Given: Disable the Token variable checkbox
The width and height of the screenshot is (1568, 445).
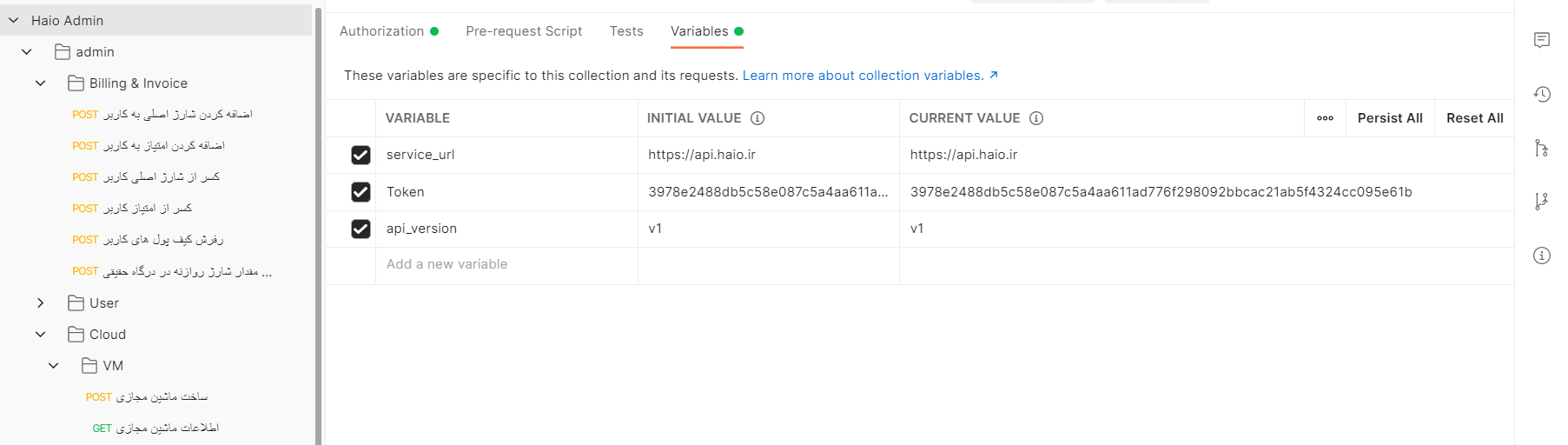Looking at the screenshot, I should (x=361, y=192).
